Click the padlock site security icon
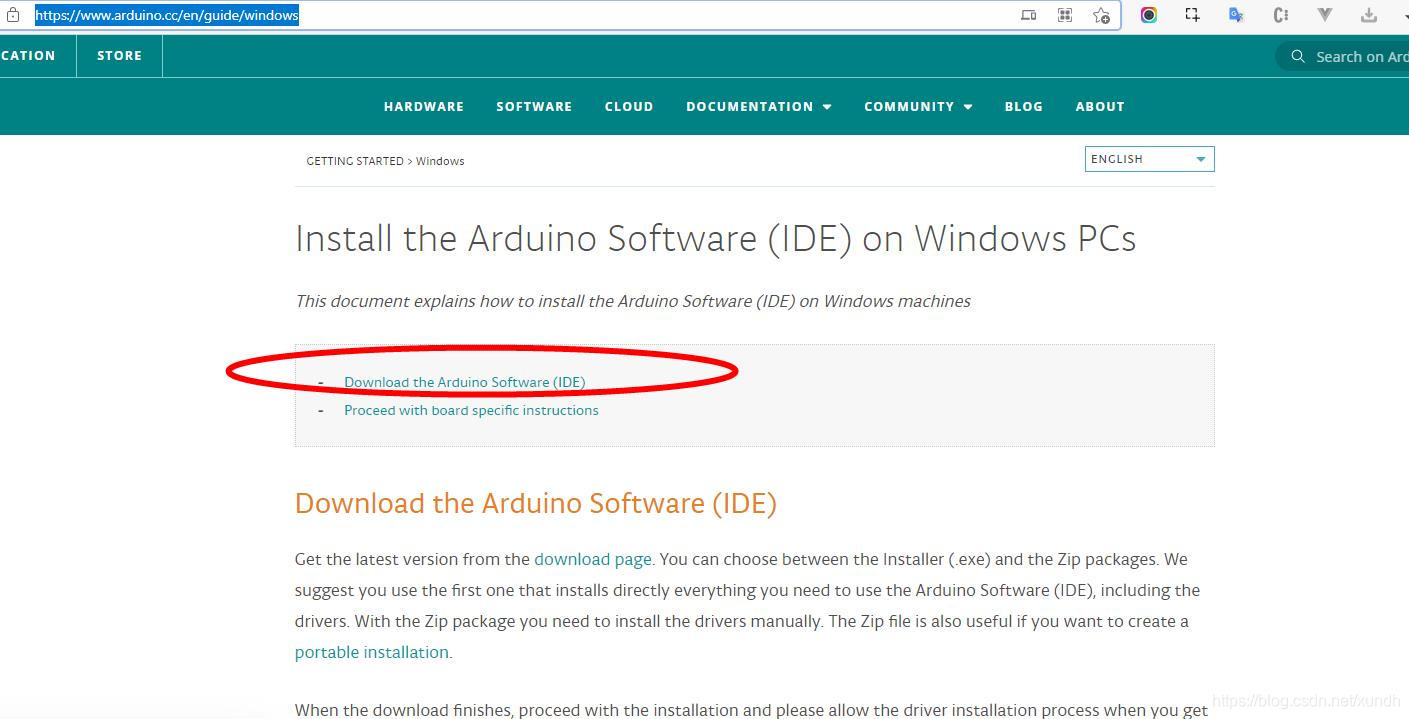This screenshot has height=719, width=1409. pyautogui.click(x=13, y=15)
